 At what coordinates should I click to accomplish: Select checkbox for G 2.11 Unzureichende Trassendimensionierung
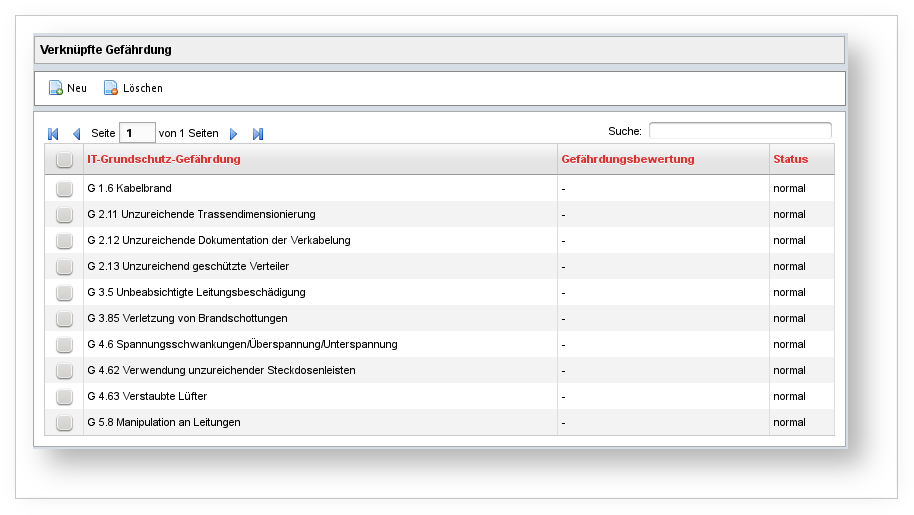(64, 214)
